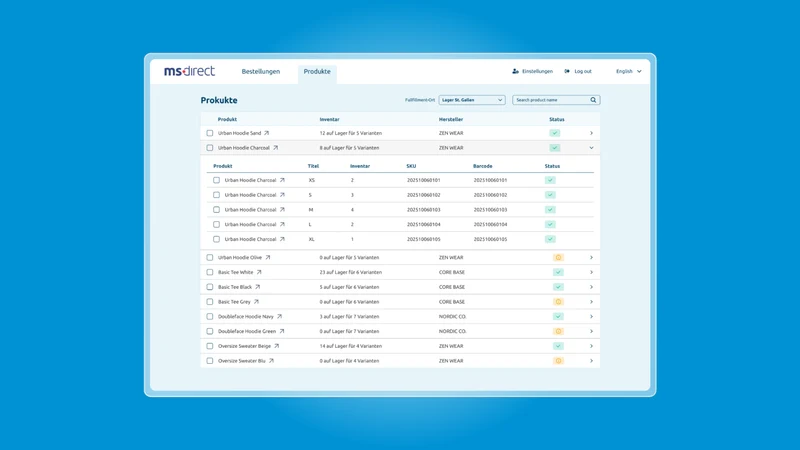This screenshot has width=800, height=450.
Task: Expand the Urban Hoodie Sand row
Action: [x=591, y=133]
